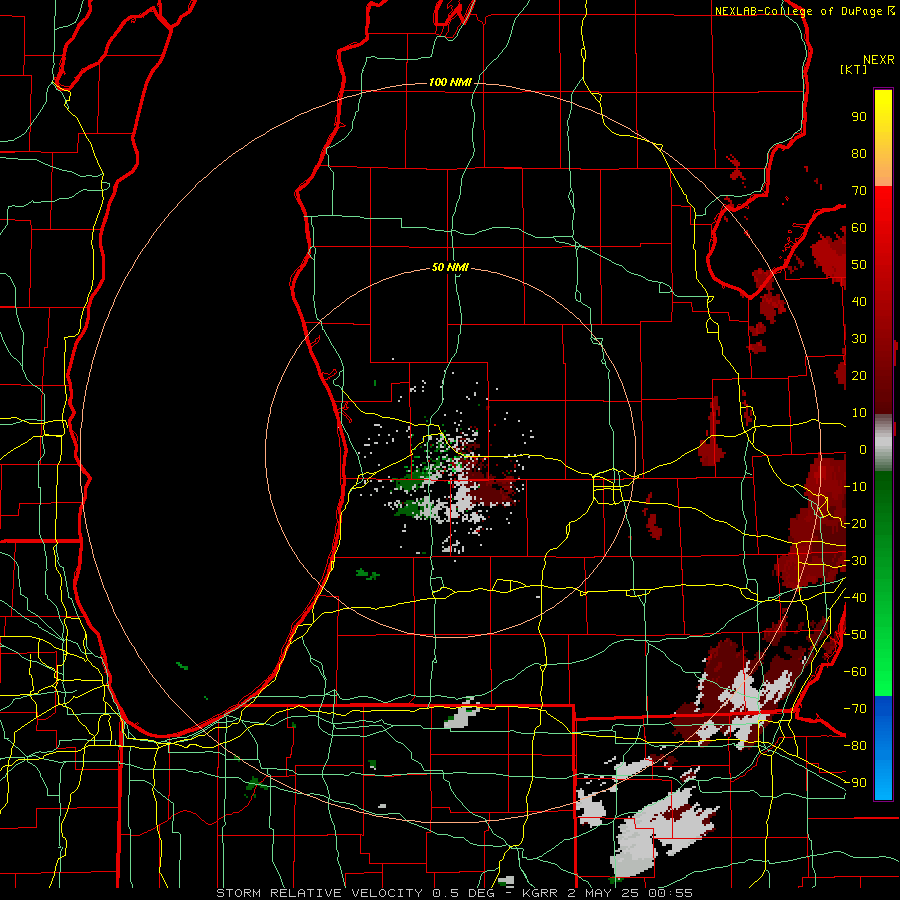Image resolution: width=900 pixels, height=900 pixels.
Task: Click the -70 scale label
Action: pos(855,709)
